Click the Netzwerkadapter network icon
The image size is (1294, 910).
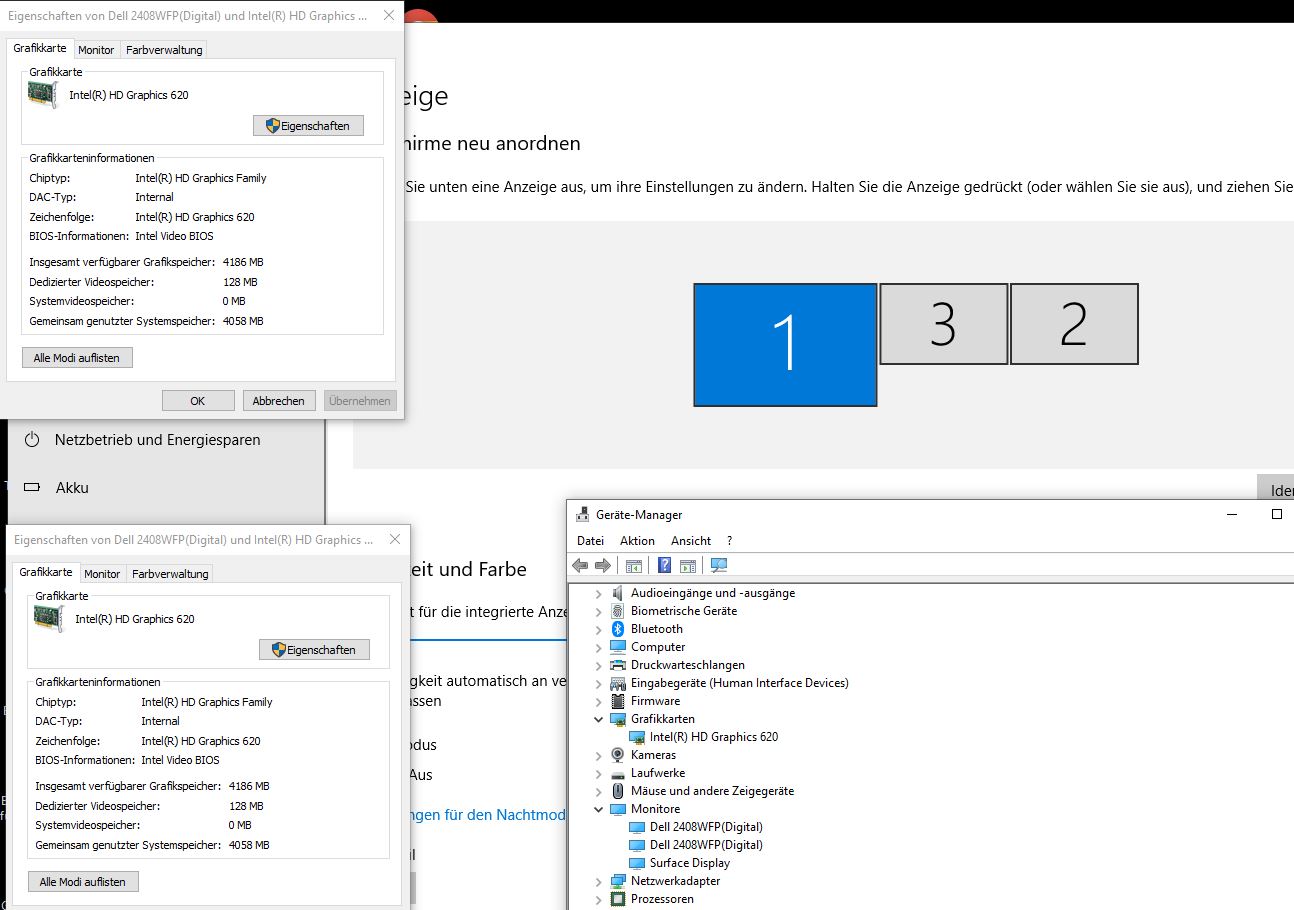pyautogui.click(x=618, y=881)
